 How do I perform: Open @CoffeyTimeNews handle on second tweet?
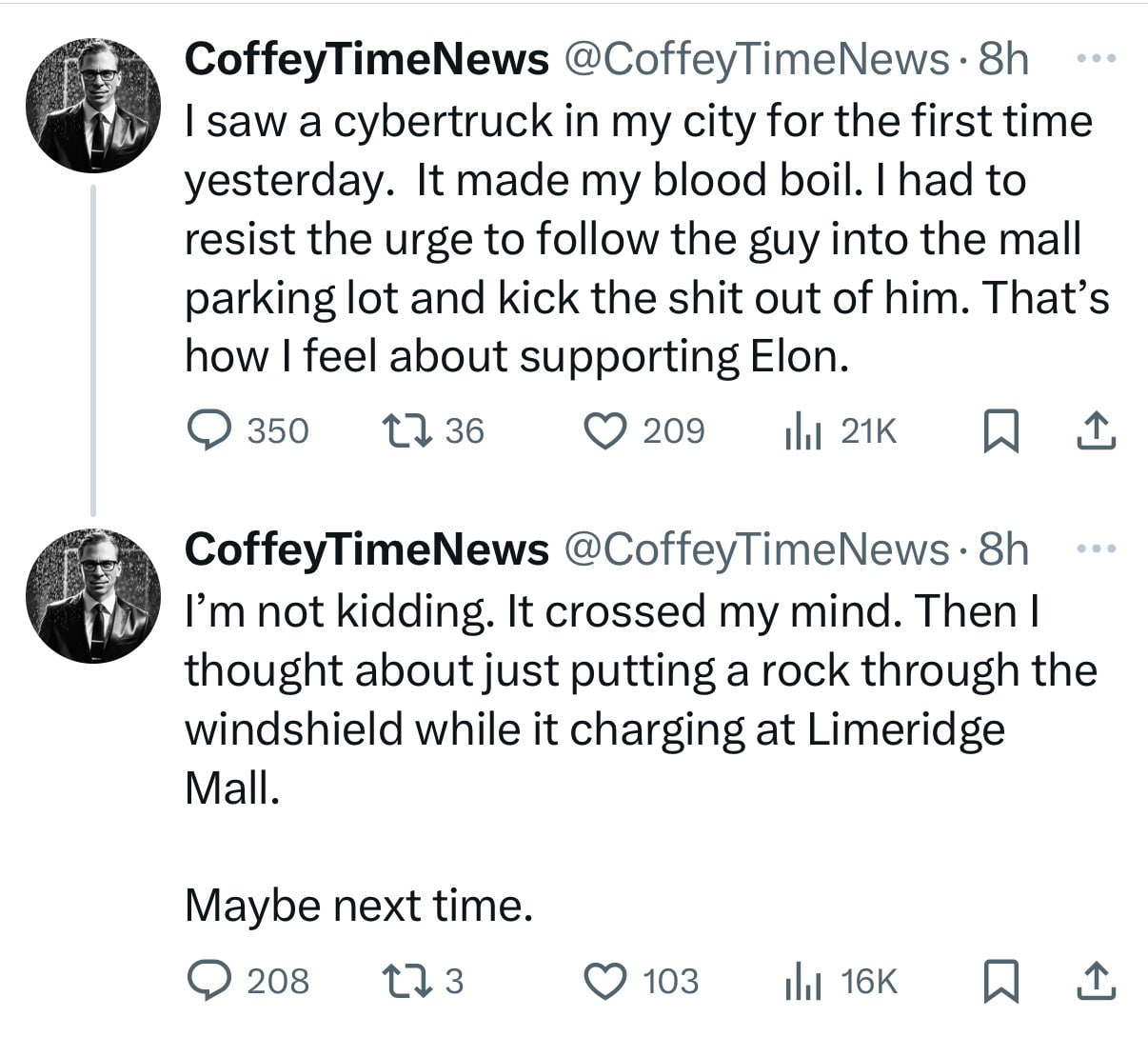coord(757,550)
